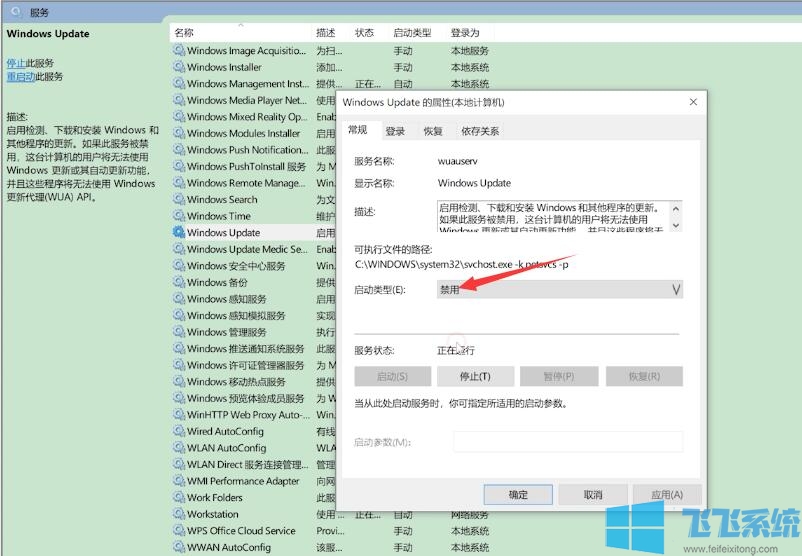Image resolution: width=802 pixels, height=556 pixels.
Task: Switch to the 依存关系 tab
Action: pyautogui.click(x=480, y=131)
